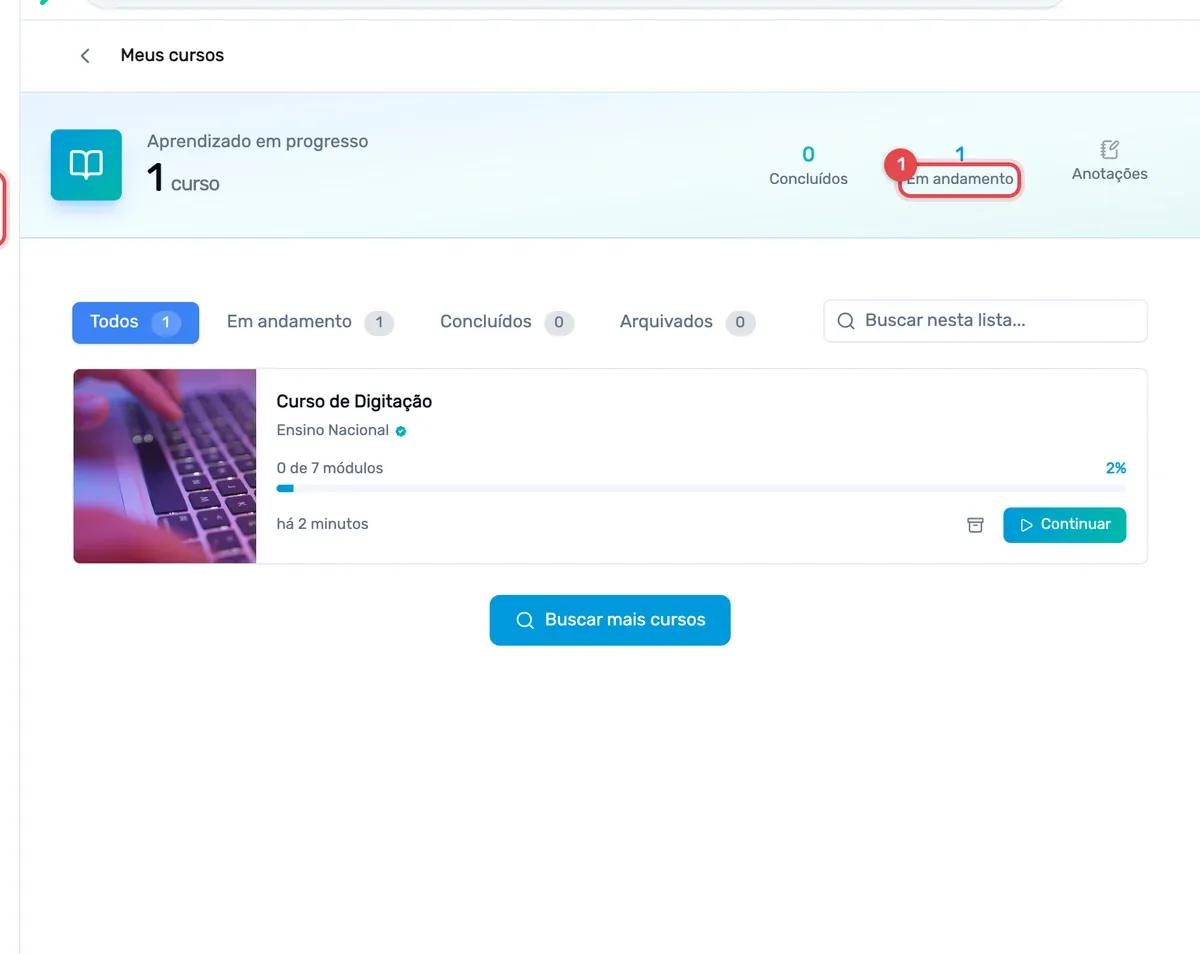Go back using the arrow beside Meus cursos
The height and width of the screenshot is (954, 1200).
(x=85, y=56)
